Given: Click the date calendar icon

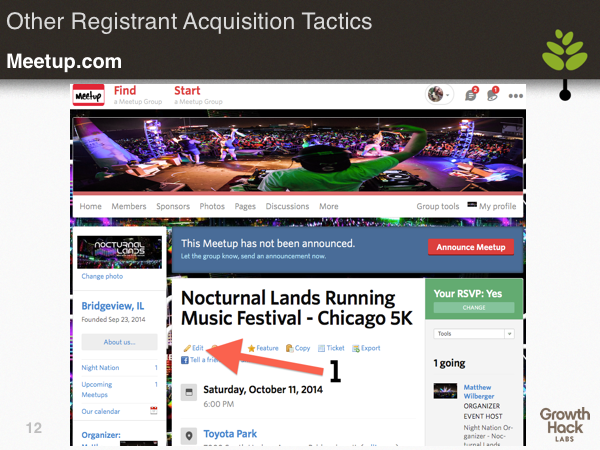Looking at the screenshot, I should [189, 392].
